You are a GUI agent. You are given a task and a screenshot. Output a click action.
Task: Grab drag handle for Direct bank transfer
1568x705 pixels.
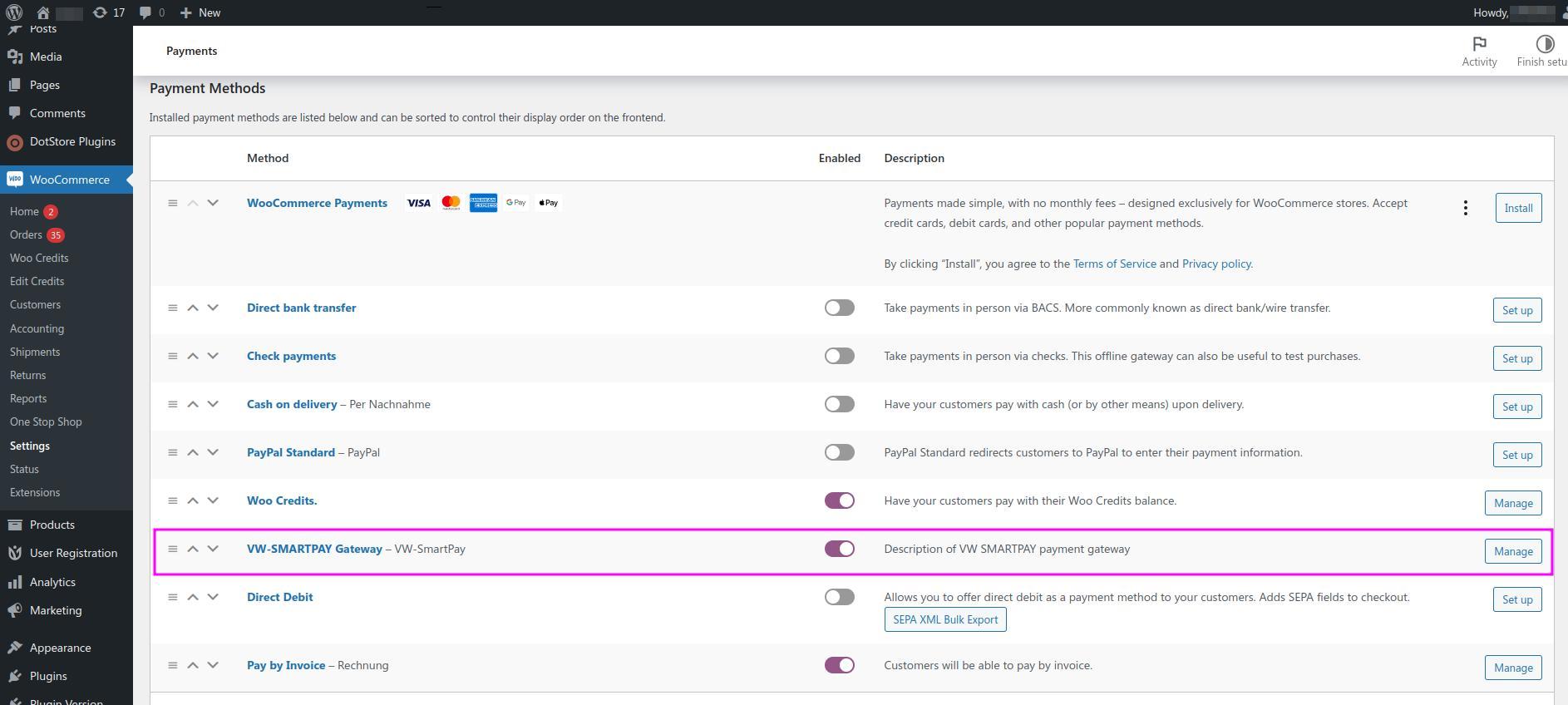click(x=173, y=308)
